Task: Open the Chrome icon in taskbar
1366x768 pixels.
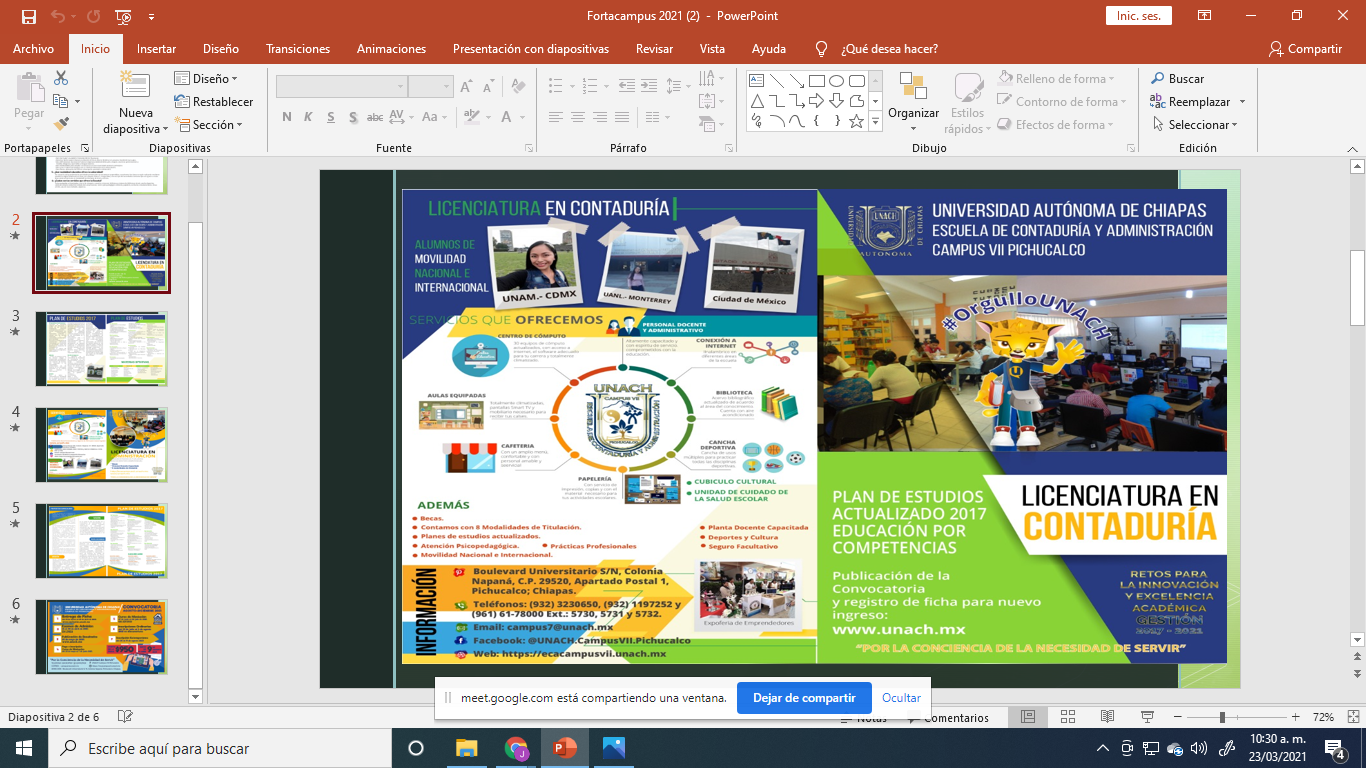Action: [516, 748]
